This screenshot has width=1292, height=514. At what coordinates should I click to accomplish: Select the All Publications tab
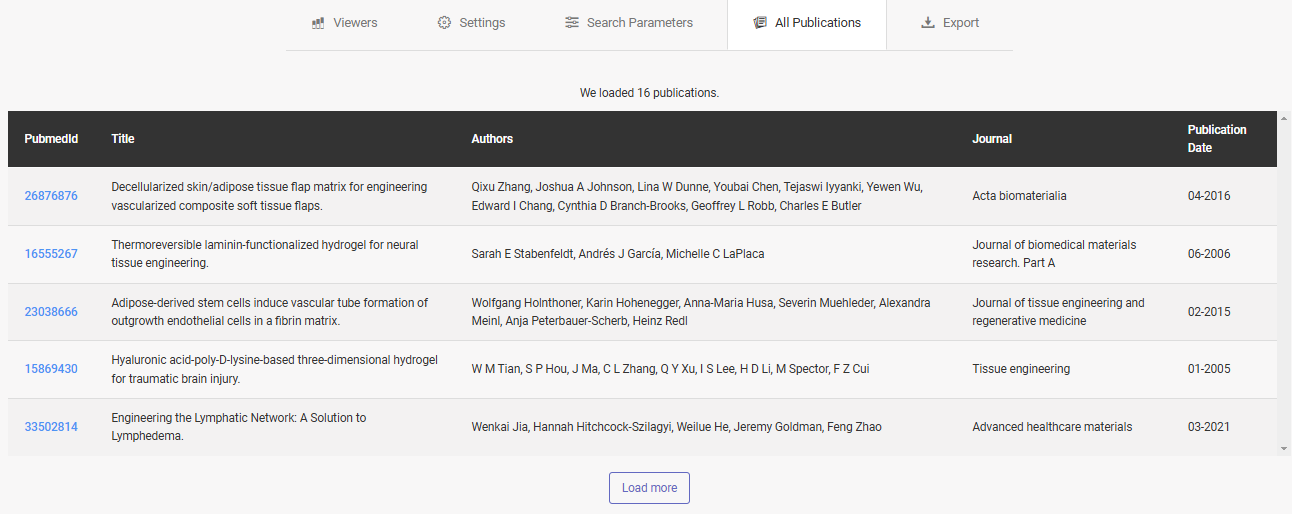[807, 23]
